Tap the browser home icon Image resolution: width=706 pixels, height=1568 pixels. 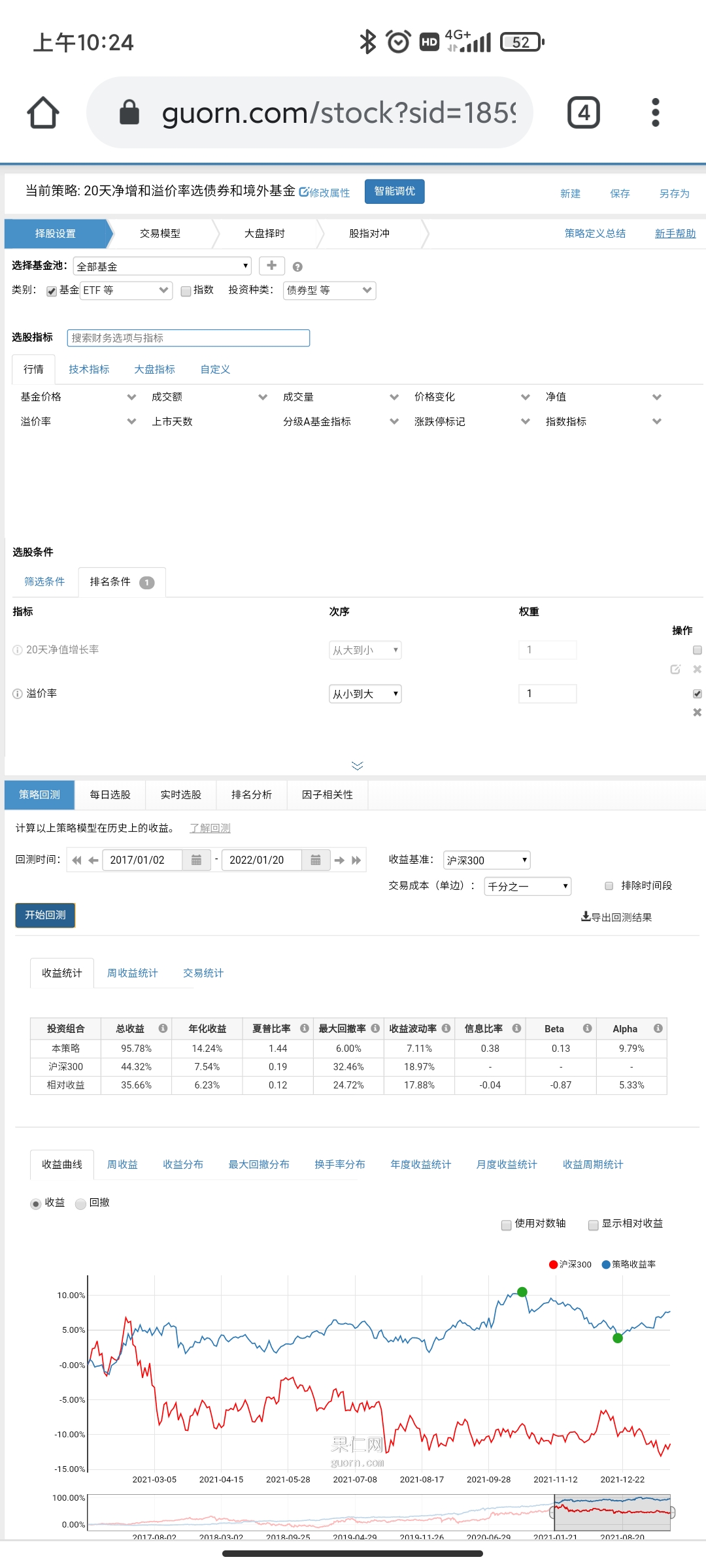pos(43,112)
